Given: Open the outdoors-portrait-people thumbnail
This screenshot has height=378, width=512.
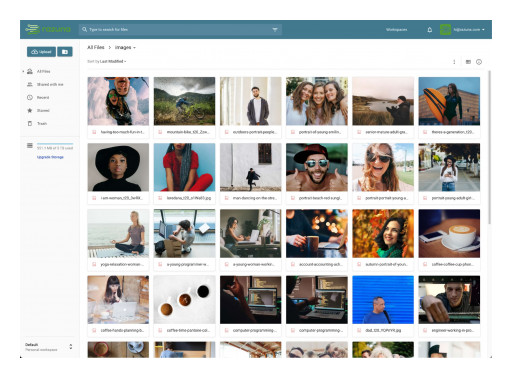Looking at the screenshot, I should 251,101.
